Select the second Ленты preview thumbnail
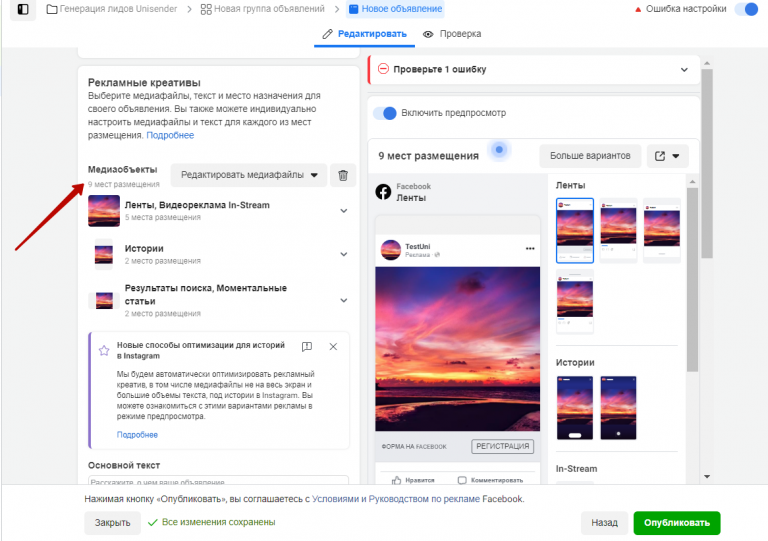Image resolution: width=768 pixels, height=541 pixels. point(618,230)
